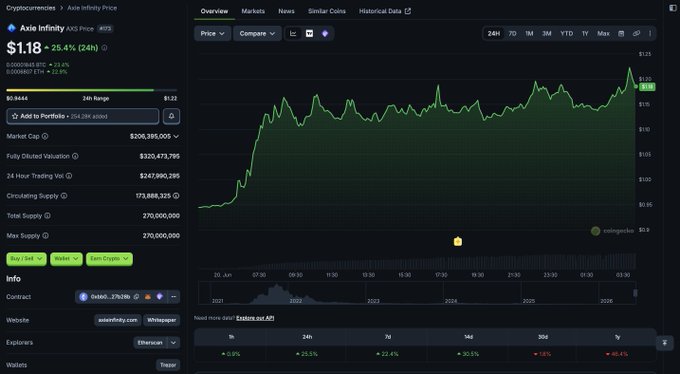680x374 pixels.
Task: Select the 24H time range
Action: (x=494, y=33)
